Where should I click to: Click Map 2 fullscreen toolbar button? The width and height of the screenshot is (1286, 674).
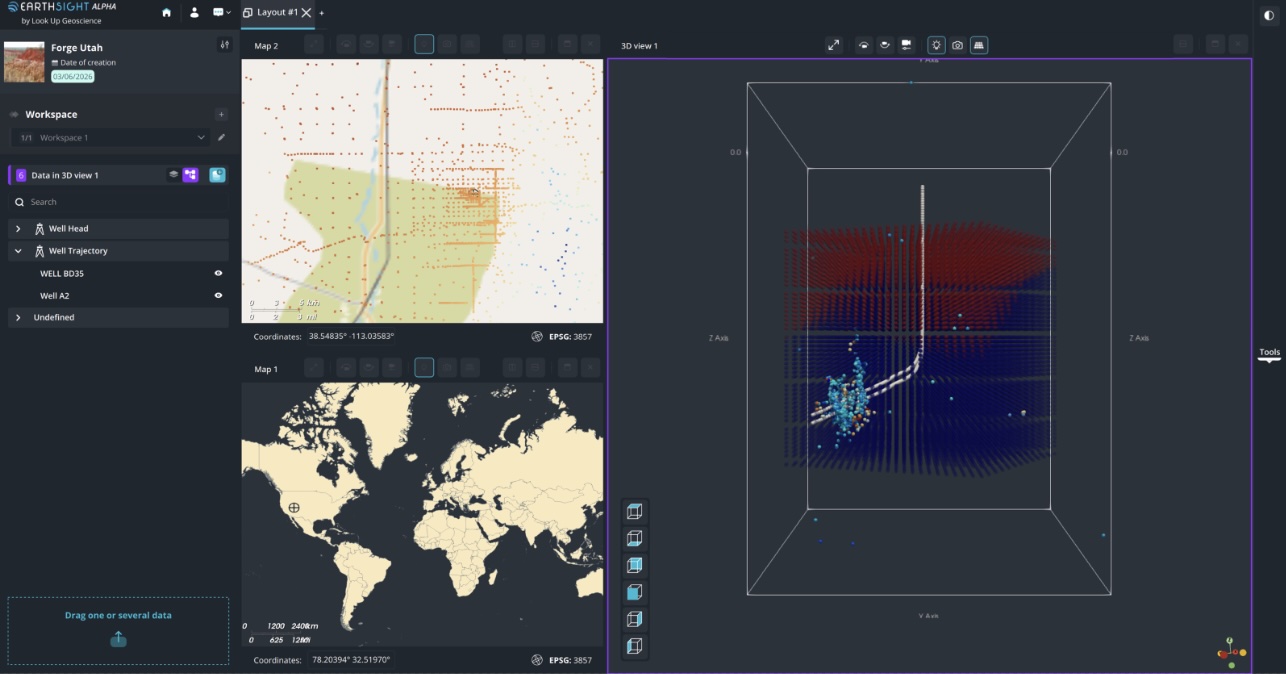(314, 45)
